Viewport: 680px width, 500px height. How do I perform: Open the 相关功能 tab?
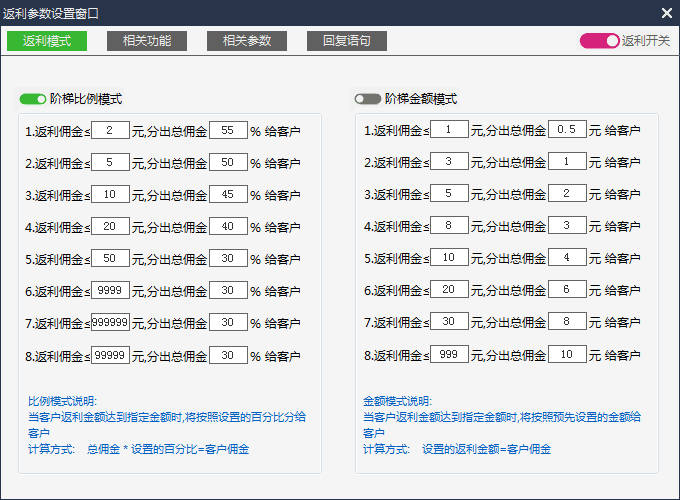click(x=147, y=41)
